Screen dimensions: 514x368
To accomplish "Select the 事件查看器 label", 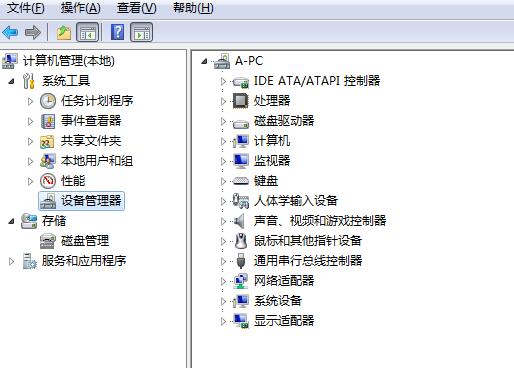I will click(91, 121).
